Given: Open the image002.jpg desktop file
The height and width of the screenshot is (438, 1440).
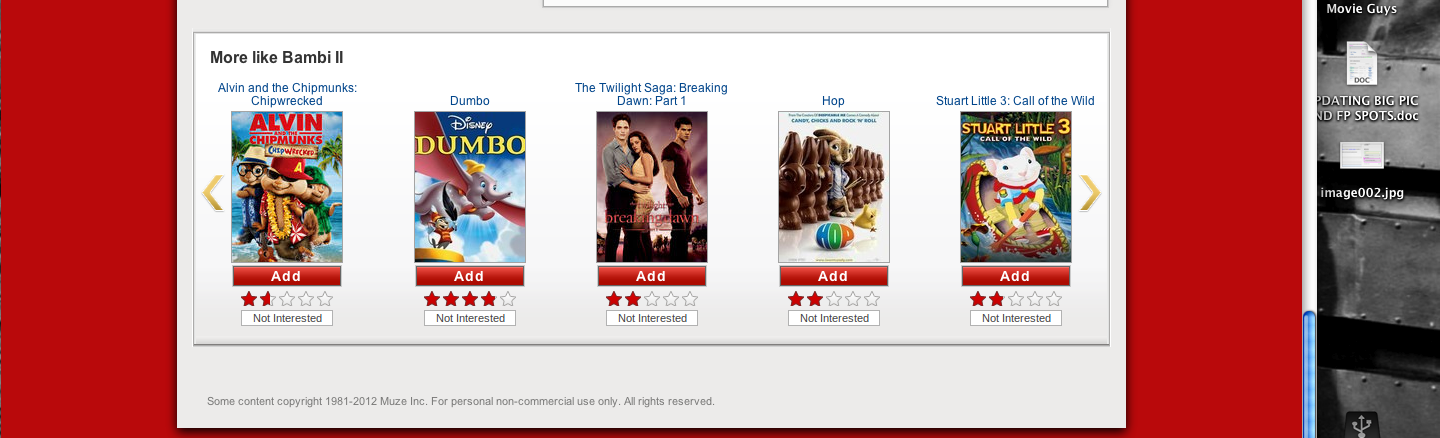Looking at the screenshot, I should click(1361, 157).
